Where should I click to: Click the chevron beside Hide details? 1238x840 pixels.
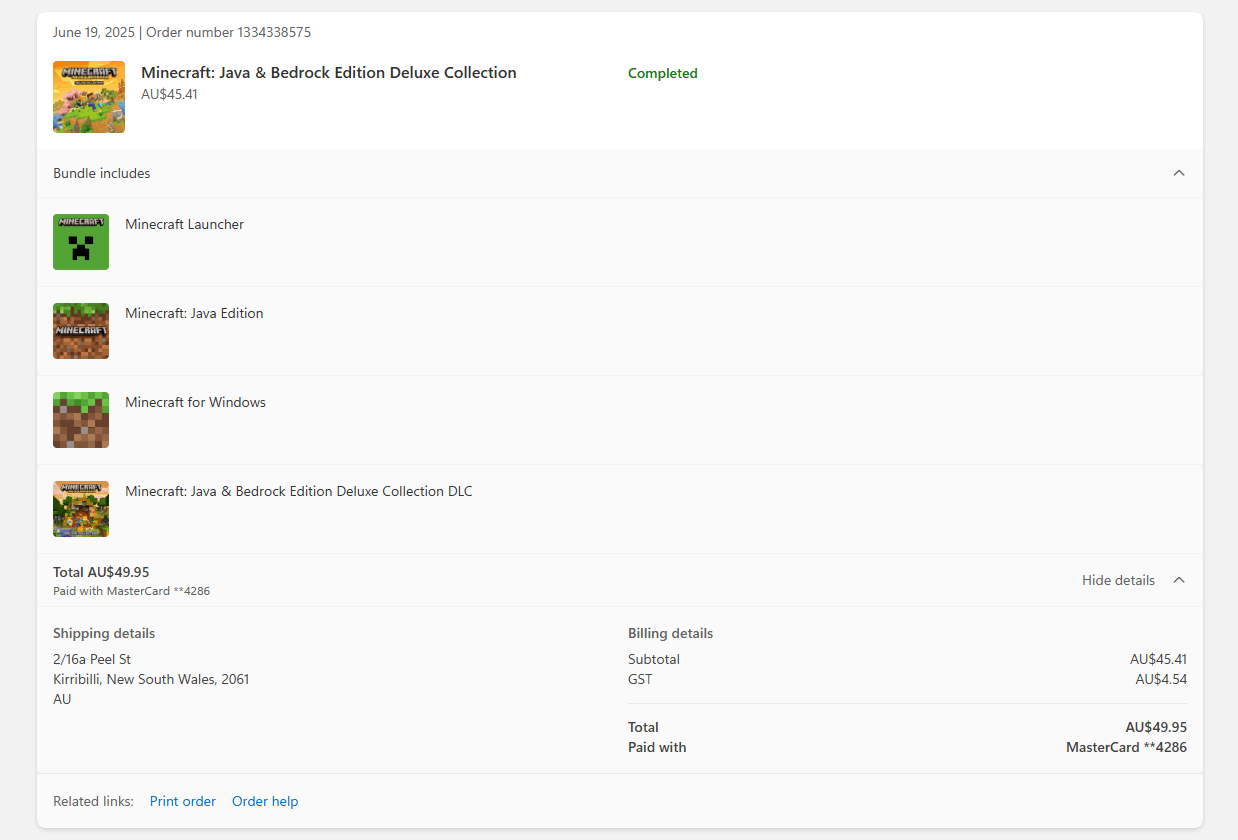click(x=1179, y=580)
